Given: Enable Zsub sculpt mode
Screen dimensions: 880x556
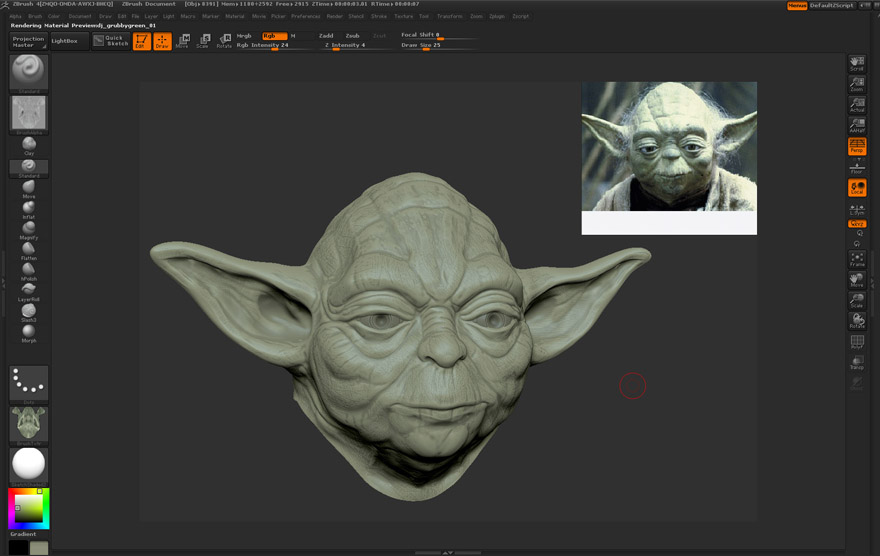Looking at the screenshot, I should [x=352, y=36].
